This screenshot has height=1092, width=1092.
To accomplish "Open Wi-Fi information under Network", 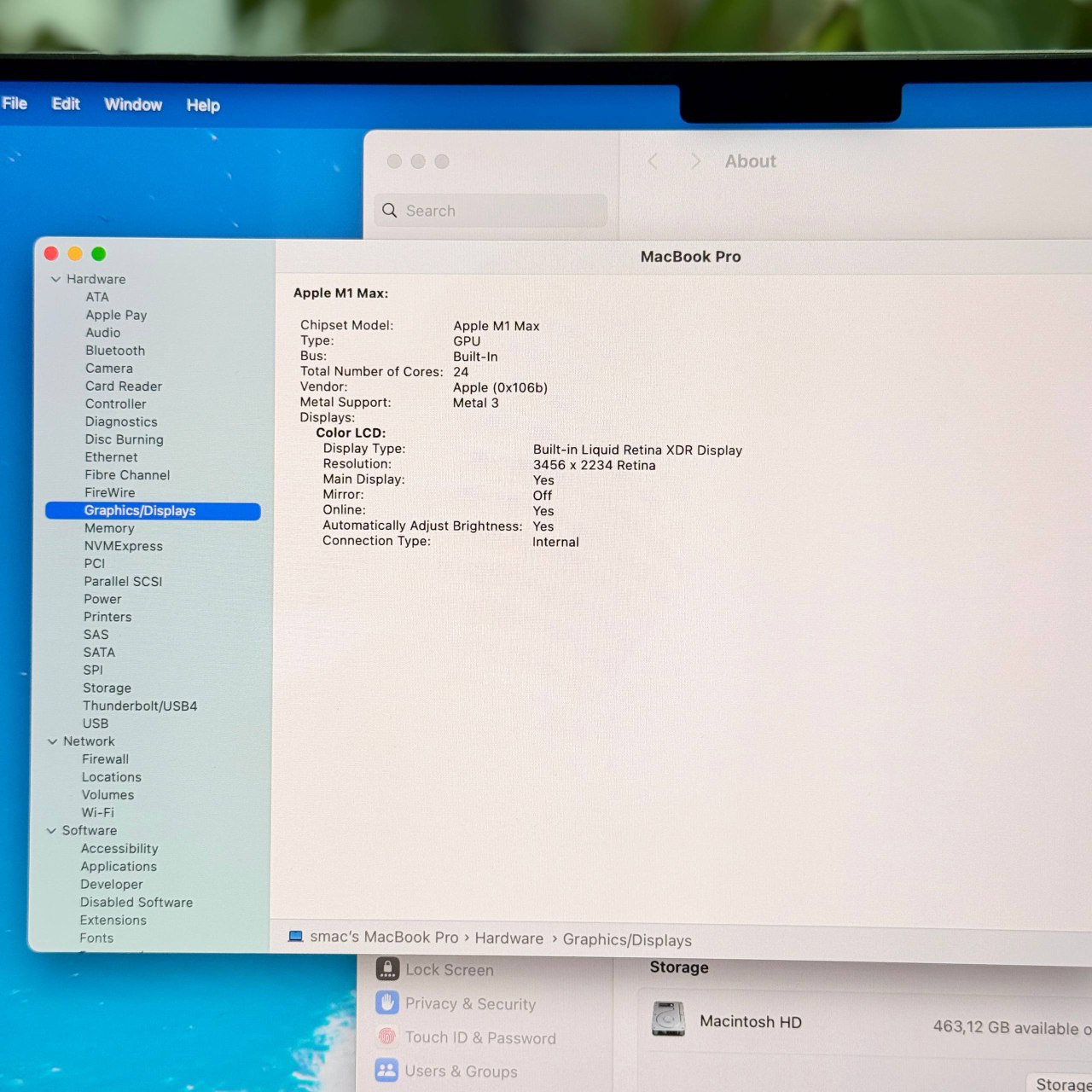I will click(97, 812).
